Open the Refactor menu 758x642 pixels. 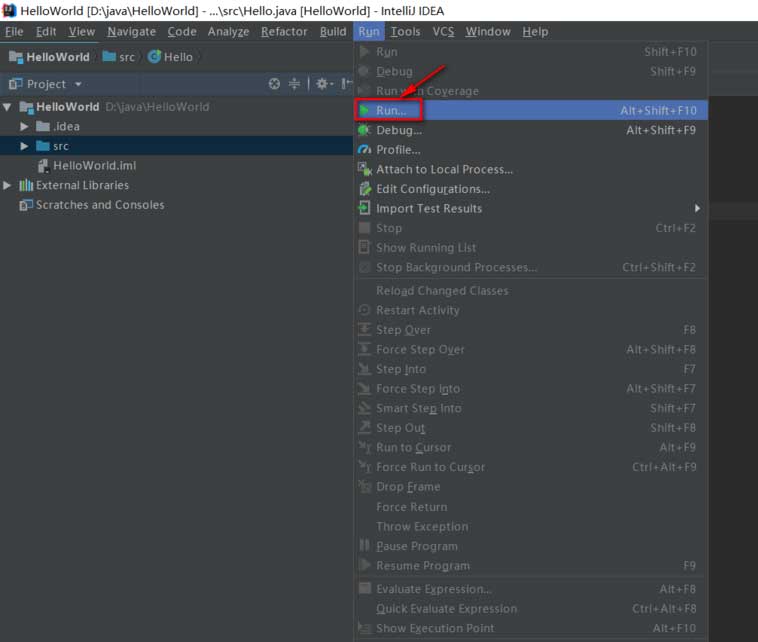[x=284, y=31]
